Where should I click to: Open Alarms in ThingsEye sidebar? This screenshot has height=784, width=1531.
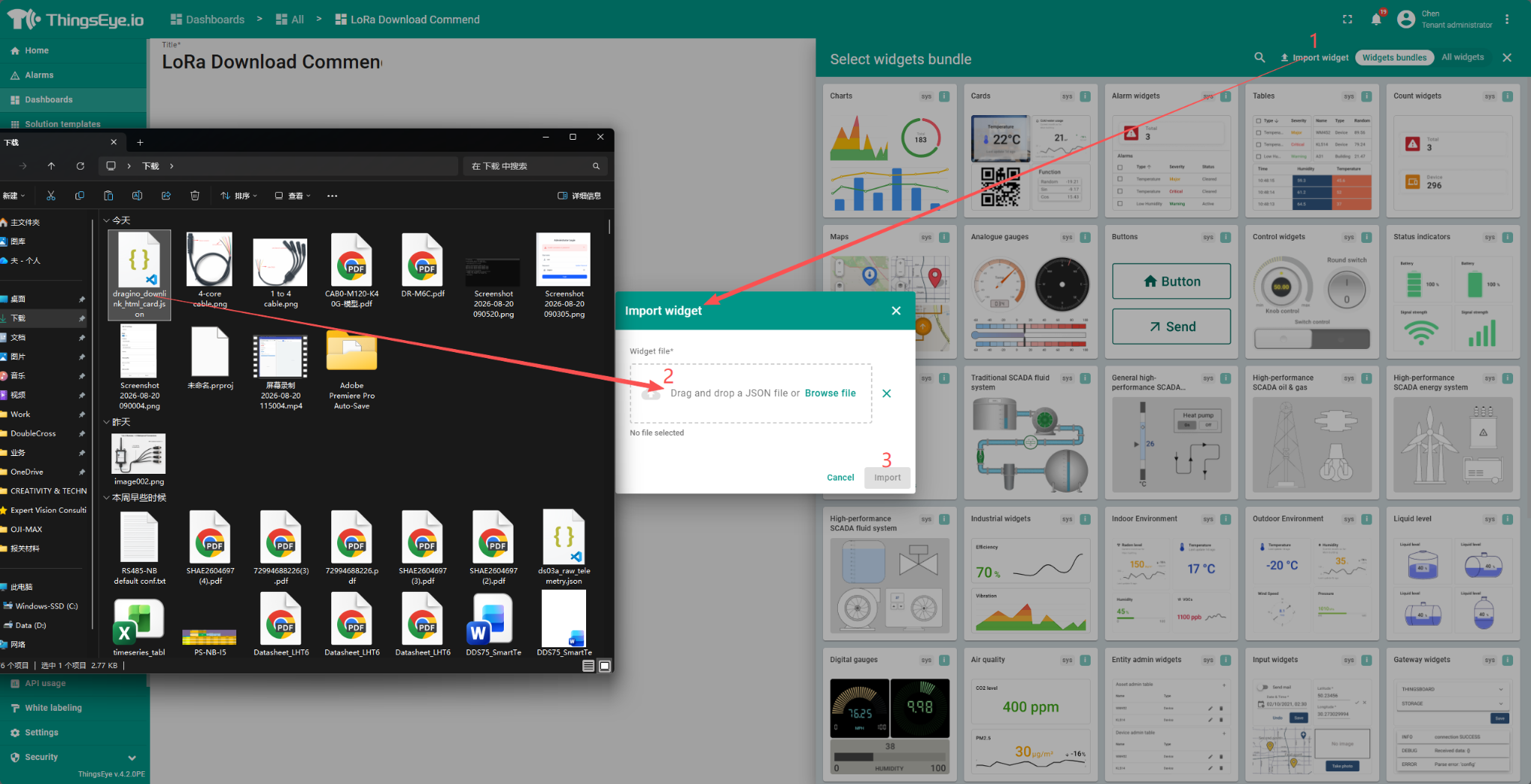click(x=73, y=75)
